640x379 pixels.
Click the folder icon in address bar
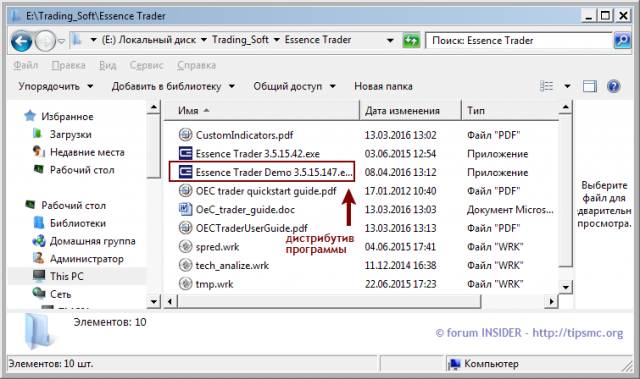click(x=77, y=40)
